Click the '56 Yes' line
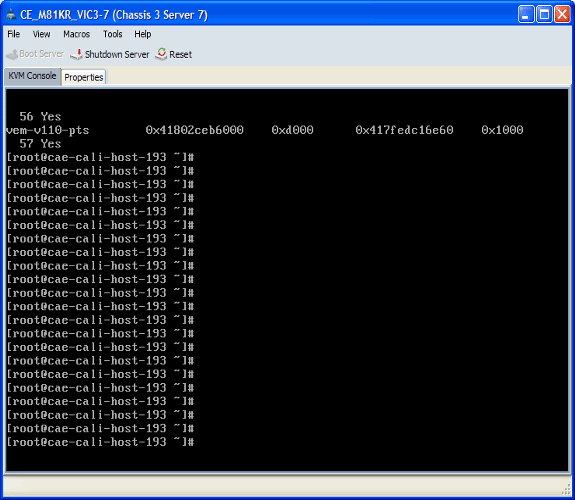The image size is (575, 500). coord(40,117)
